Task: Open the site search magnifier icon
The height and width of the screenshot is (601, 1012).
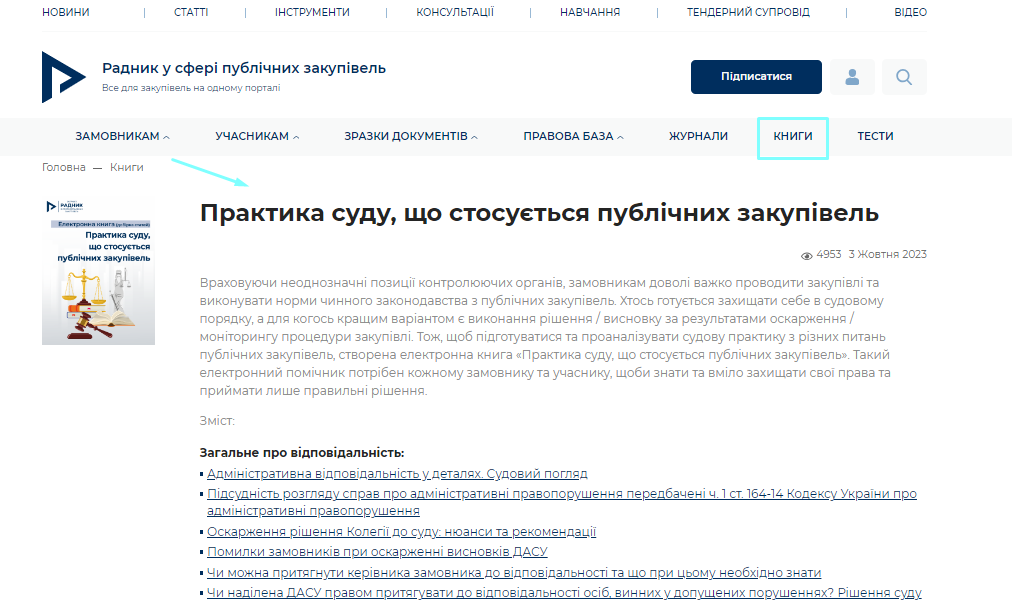Action: coord(903,76)
